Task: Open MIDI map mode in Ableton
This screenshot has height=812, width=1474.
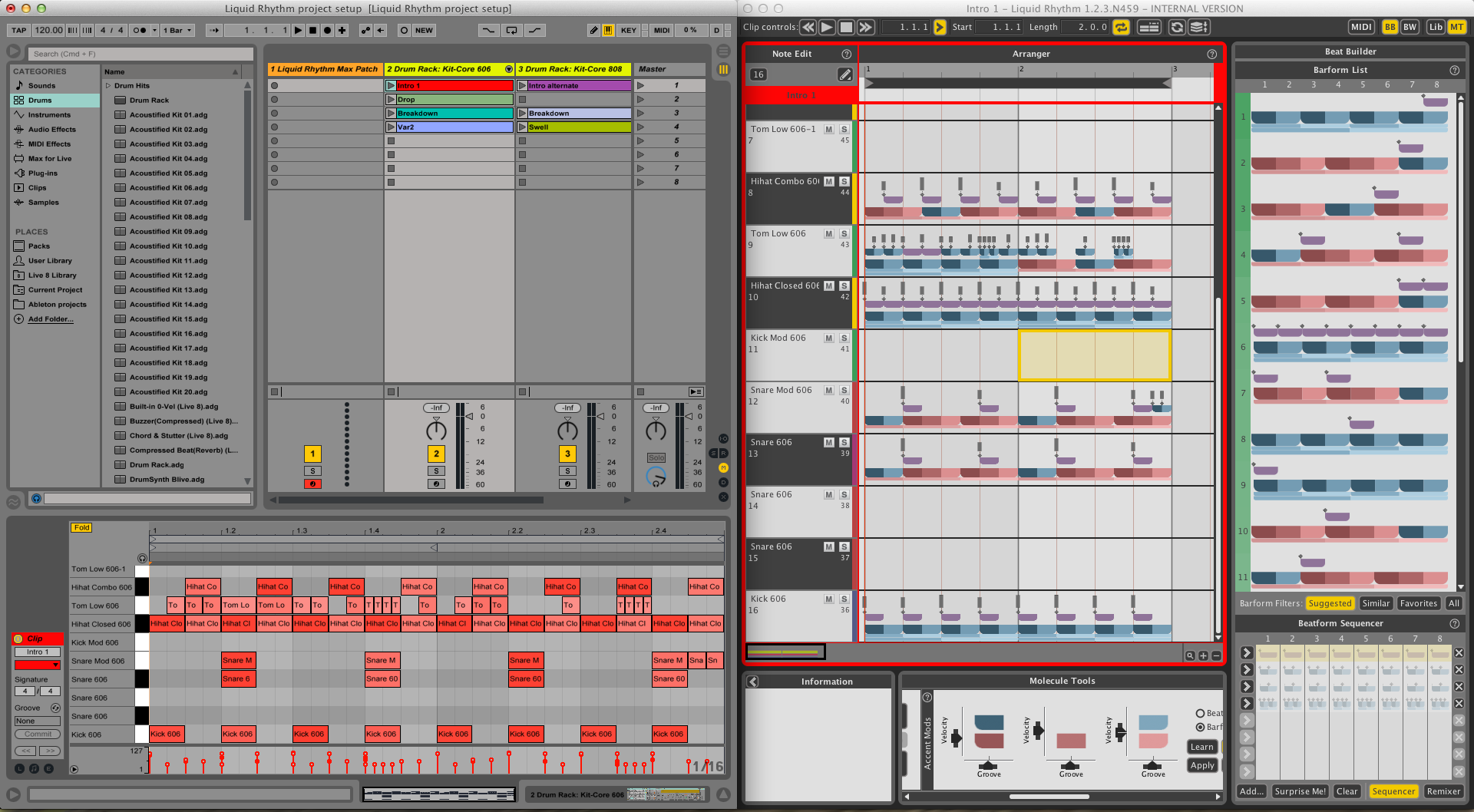Action: tap(662, 30)
